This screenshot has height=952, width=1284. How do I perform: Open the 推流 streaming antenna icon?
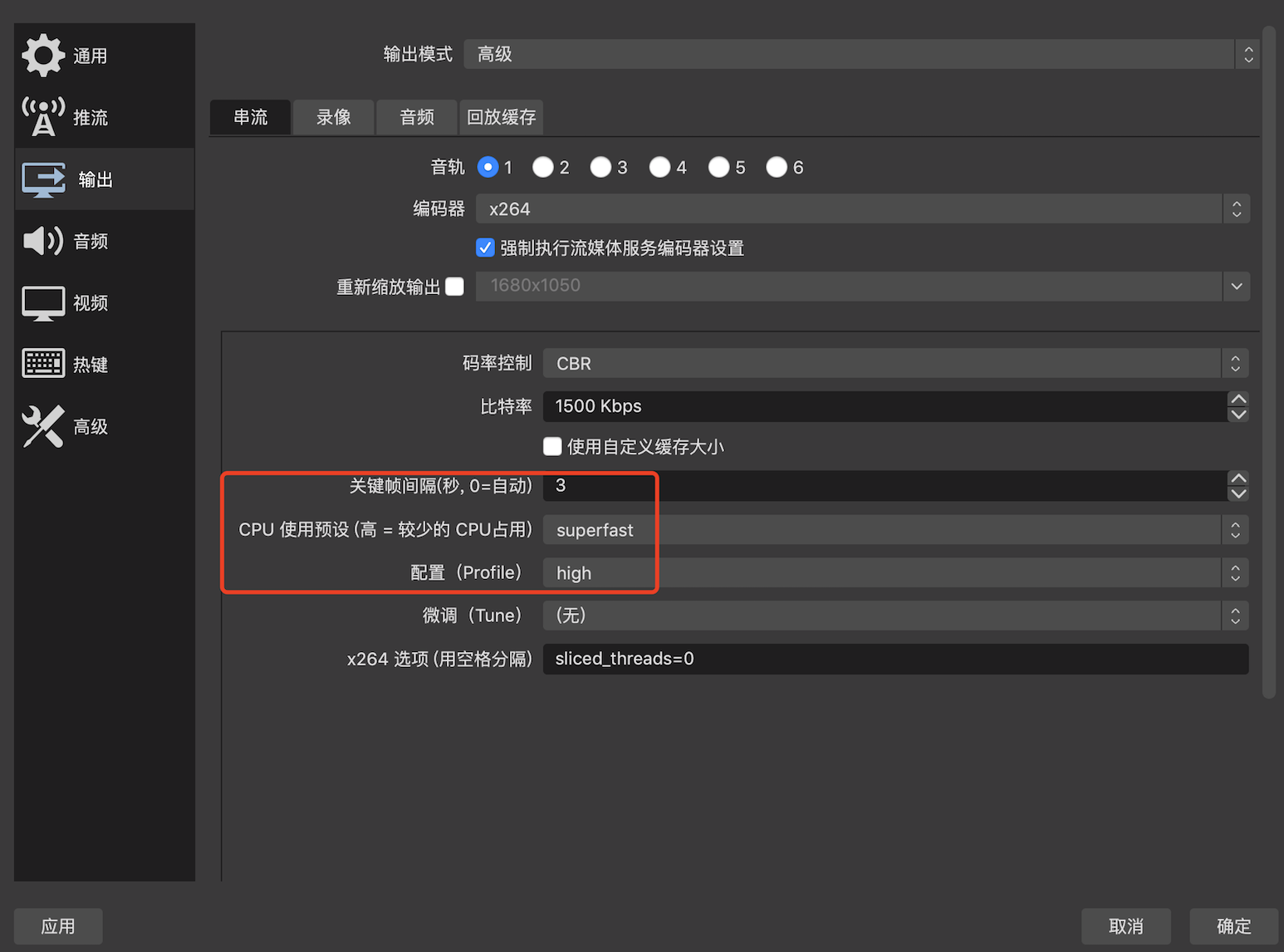pos(43,117)
